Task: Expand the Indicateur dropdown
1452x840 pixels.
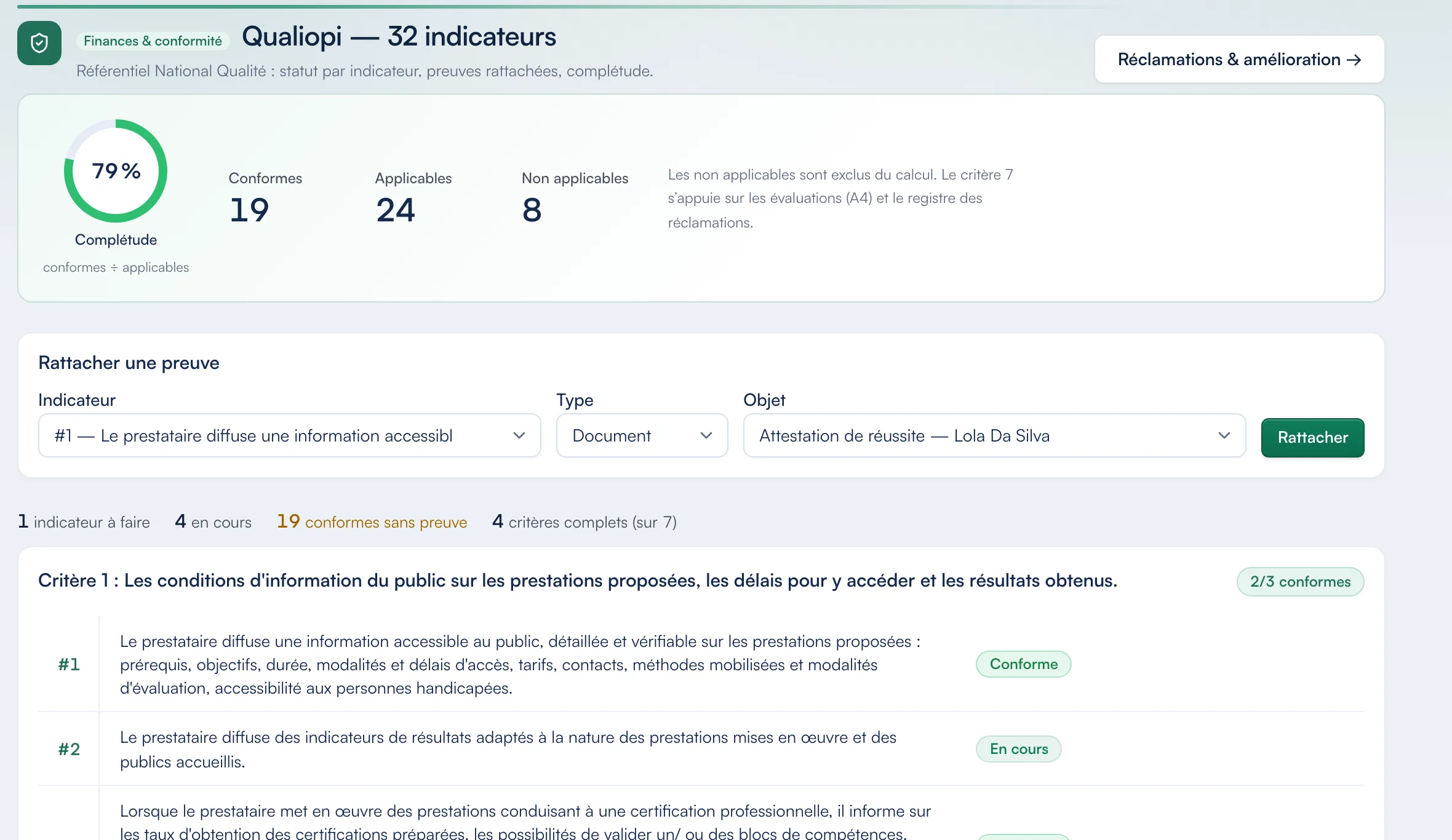Action: point(289,435)
